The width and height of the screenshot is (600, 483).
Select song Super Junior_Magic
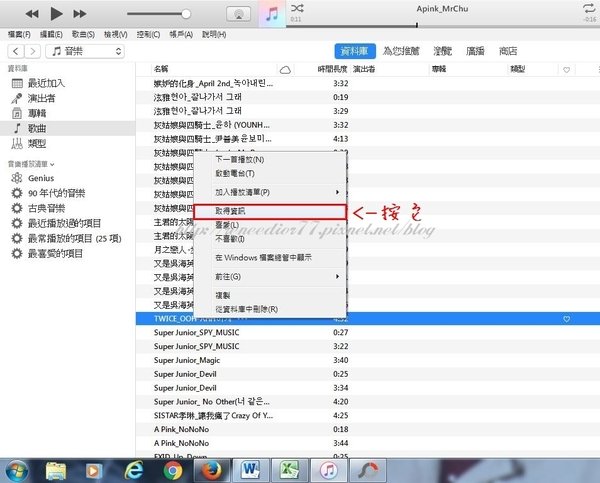368,360
